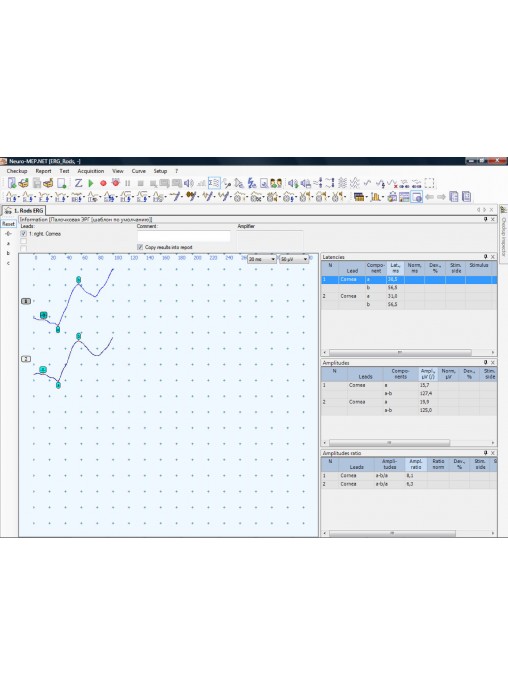Open the Acquisition menu
This screenshot has width=508, height=696.
(x=91, y=171)
